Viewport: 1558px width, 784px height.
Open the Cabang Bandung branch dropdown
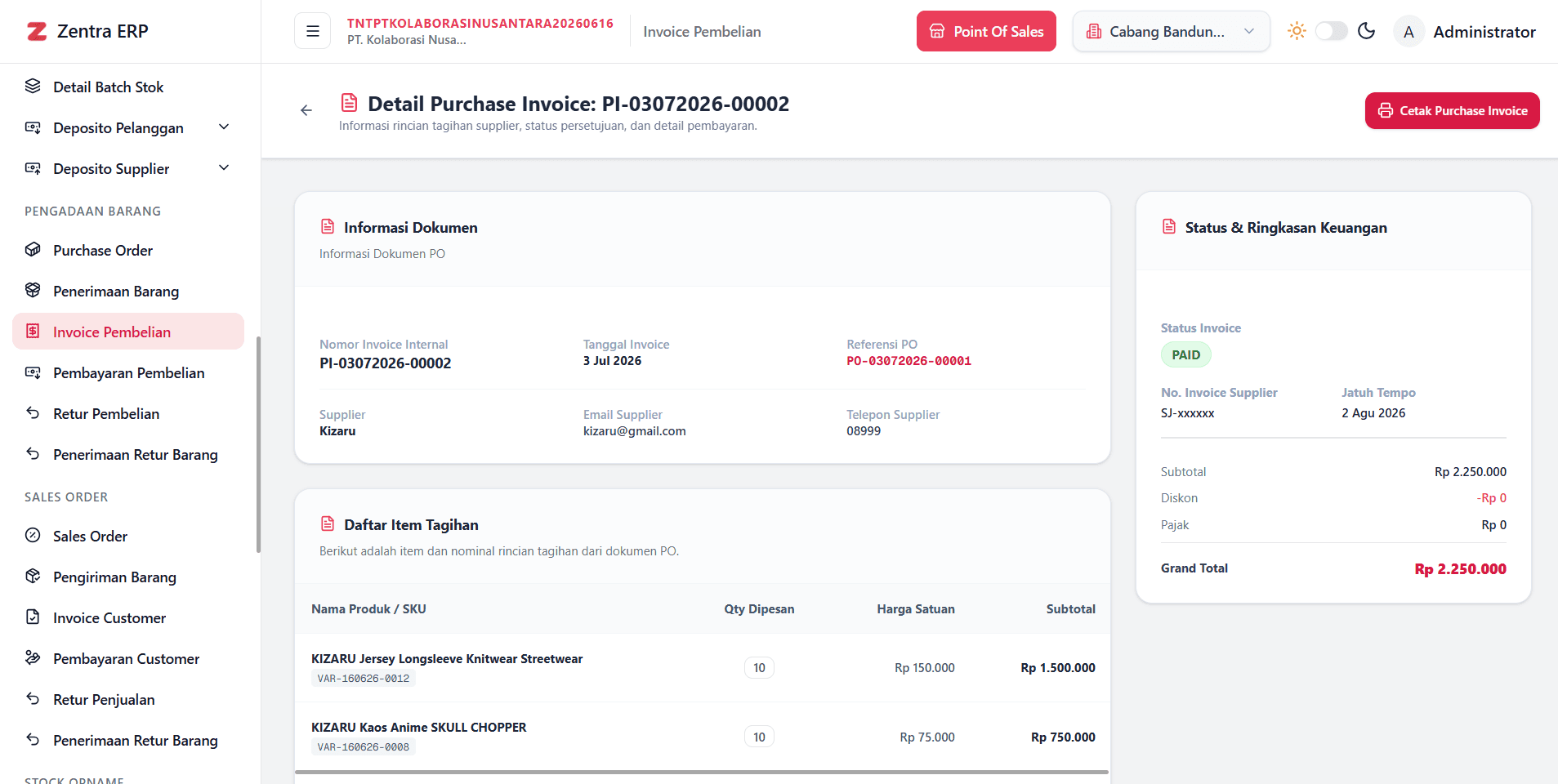coord(1171,31)
